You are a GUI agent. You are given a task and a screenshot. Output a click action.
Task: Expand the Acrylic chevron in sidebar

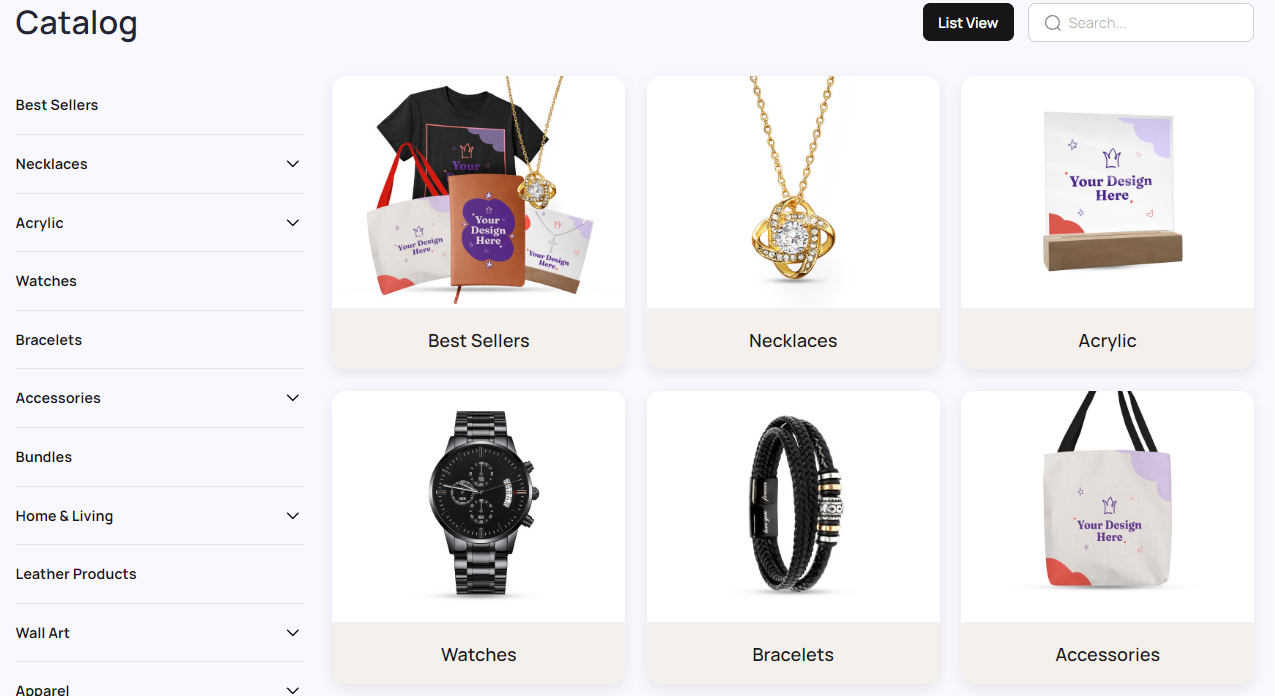pyautogui.click(x=293, y=223)
